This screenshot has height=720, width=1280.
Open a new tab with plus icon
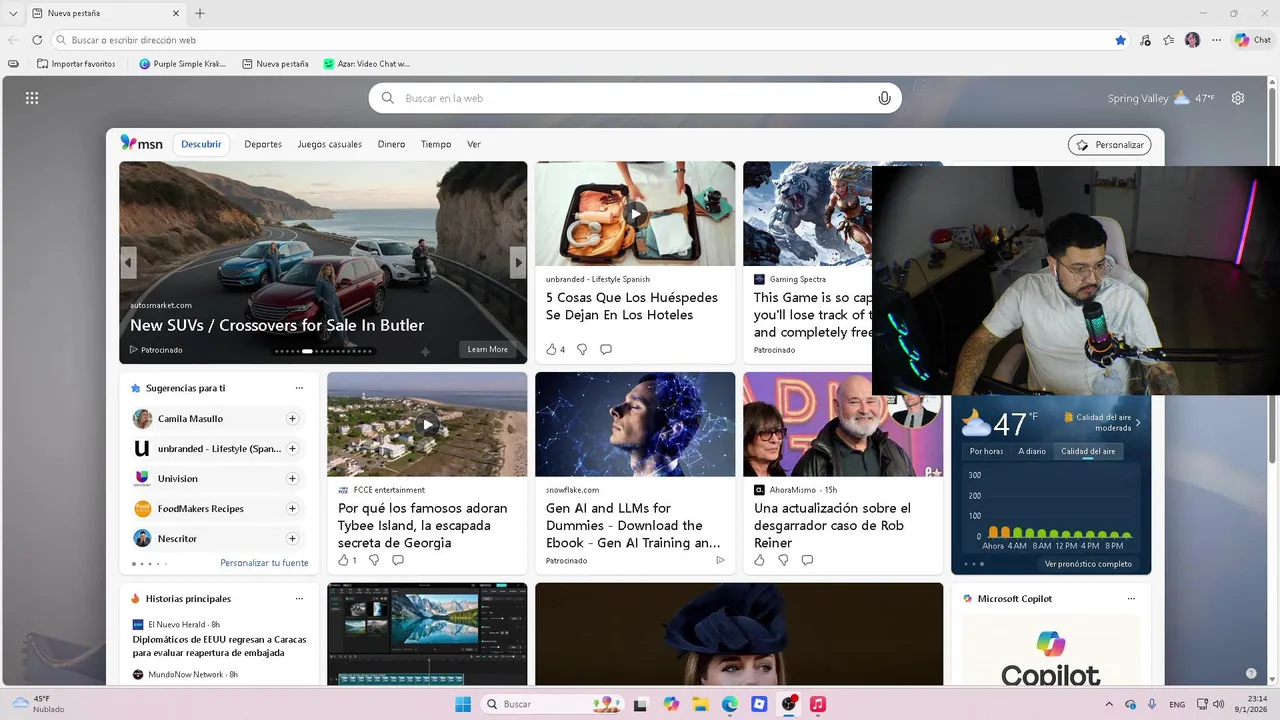point(200,13)
